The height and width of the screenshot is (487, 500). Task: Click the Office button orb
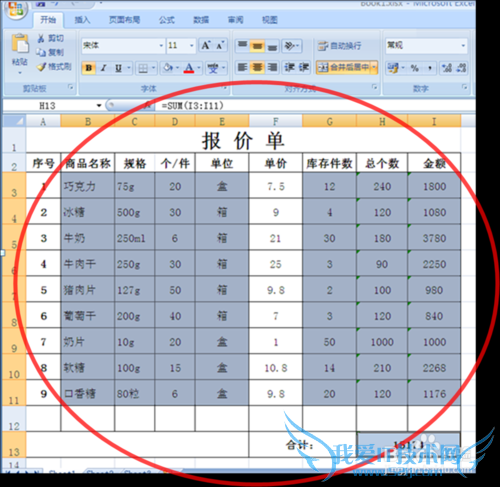point(17,9)
